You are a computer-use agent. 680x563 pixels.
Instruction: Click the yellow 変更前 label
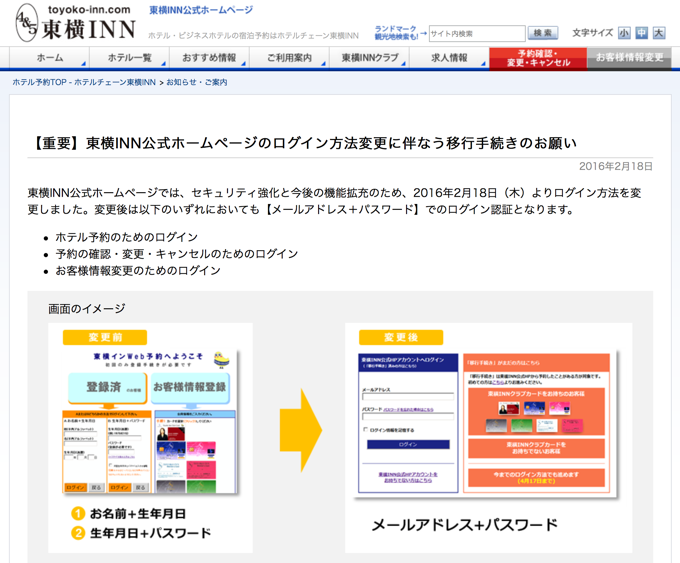pyautogui.click(x=105, y=337)
